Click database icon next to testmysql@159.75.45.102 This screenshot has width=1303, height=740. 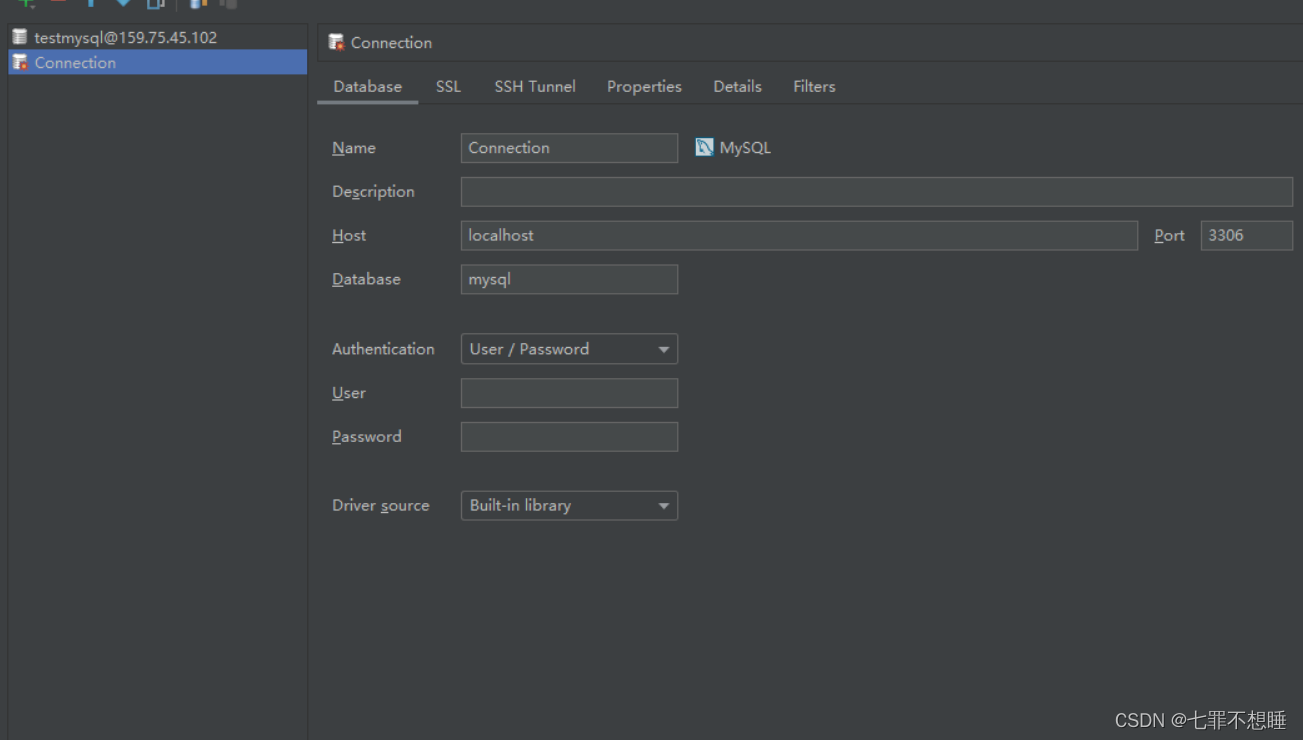[x=20, y=37]
